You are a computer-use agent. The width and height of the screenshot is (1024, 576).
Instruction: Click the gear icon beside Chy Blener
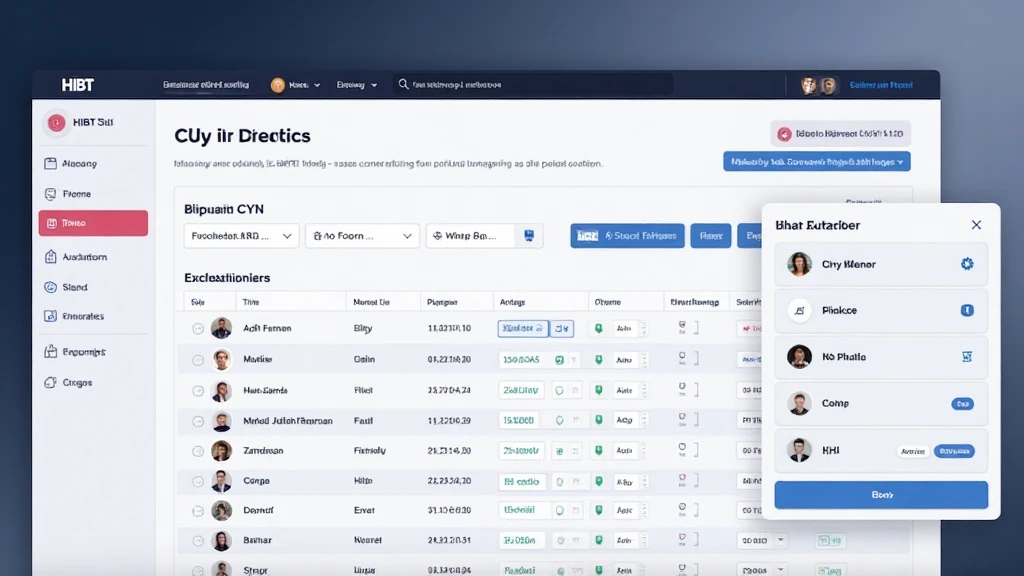click(966, 264)
